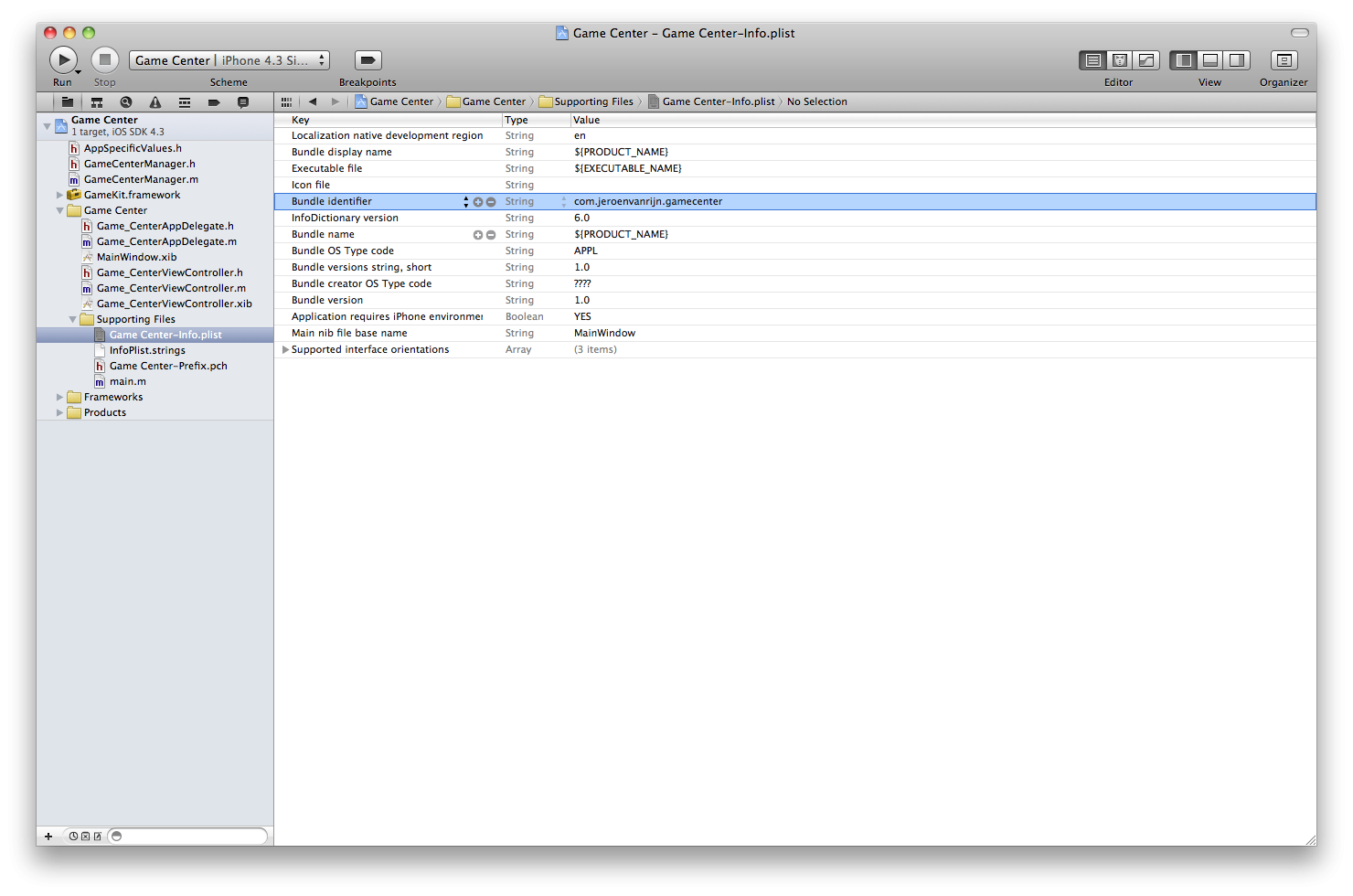Select the com.jeroenvanrijn.gamecenter value

[x=648, y=201]
